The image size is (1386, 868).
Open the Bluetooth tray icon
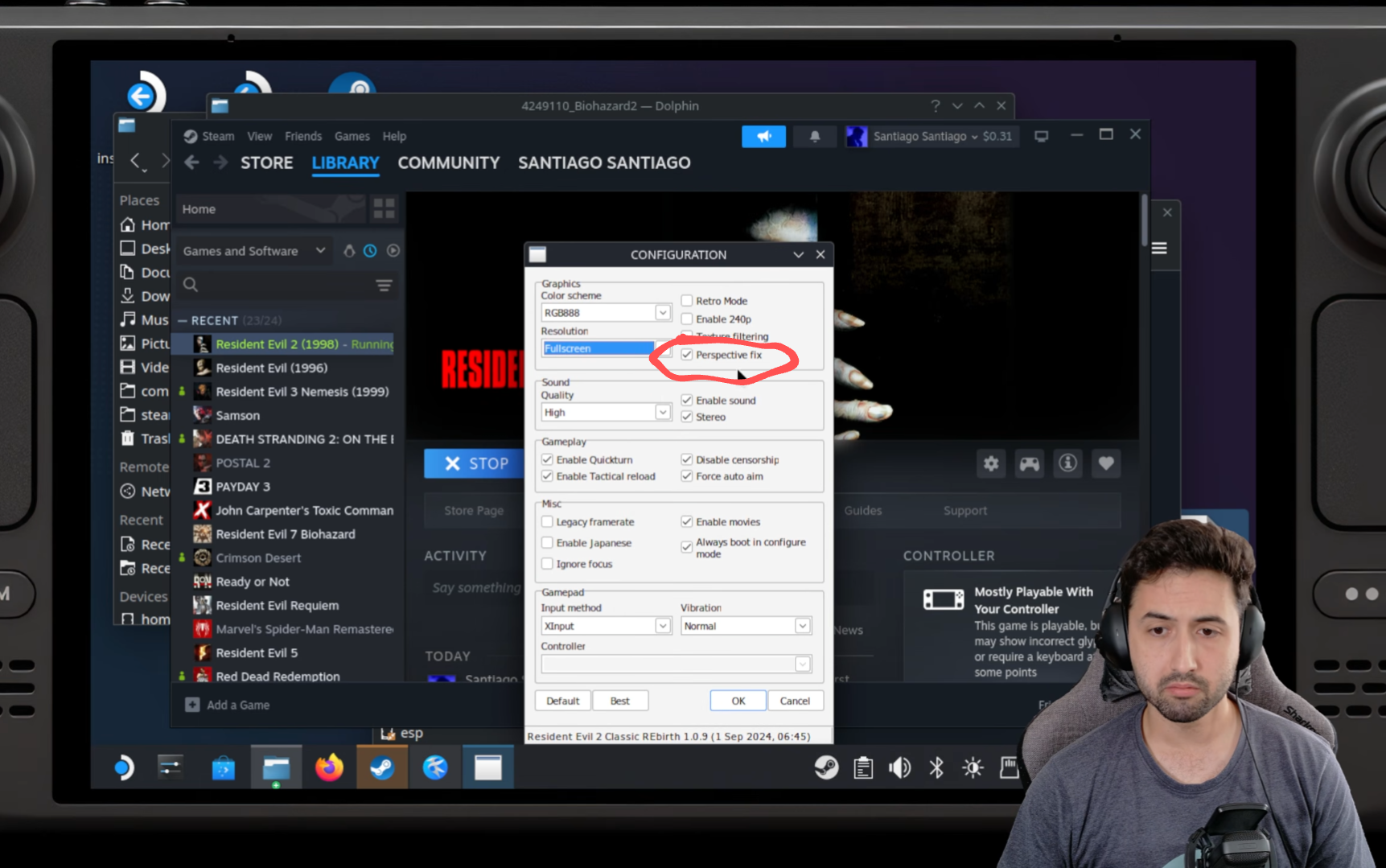(936, 768)
